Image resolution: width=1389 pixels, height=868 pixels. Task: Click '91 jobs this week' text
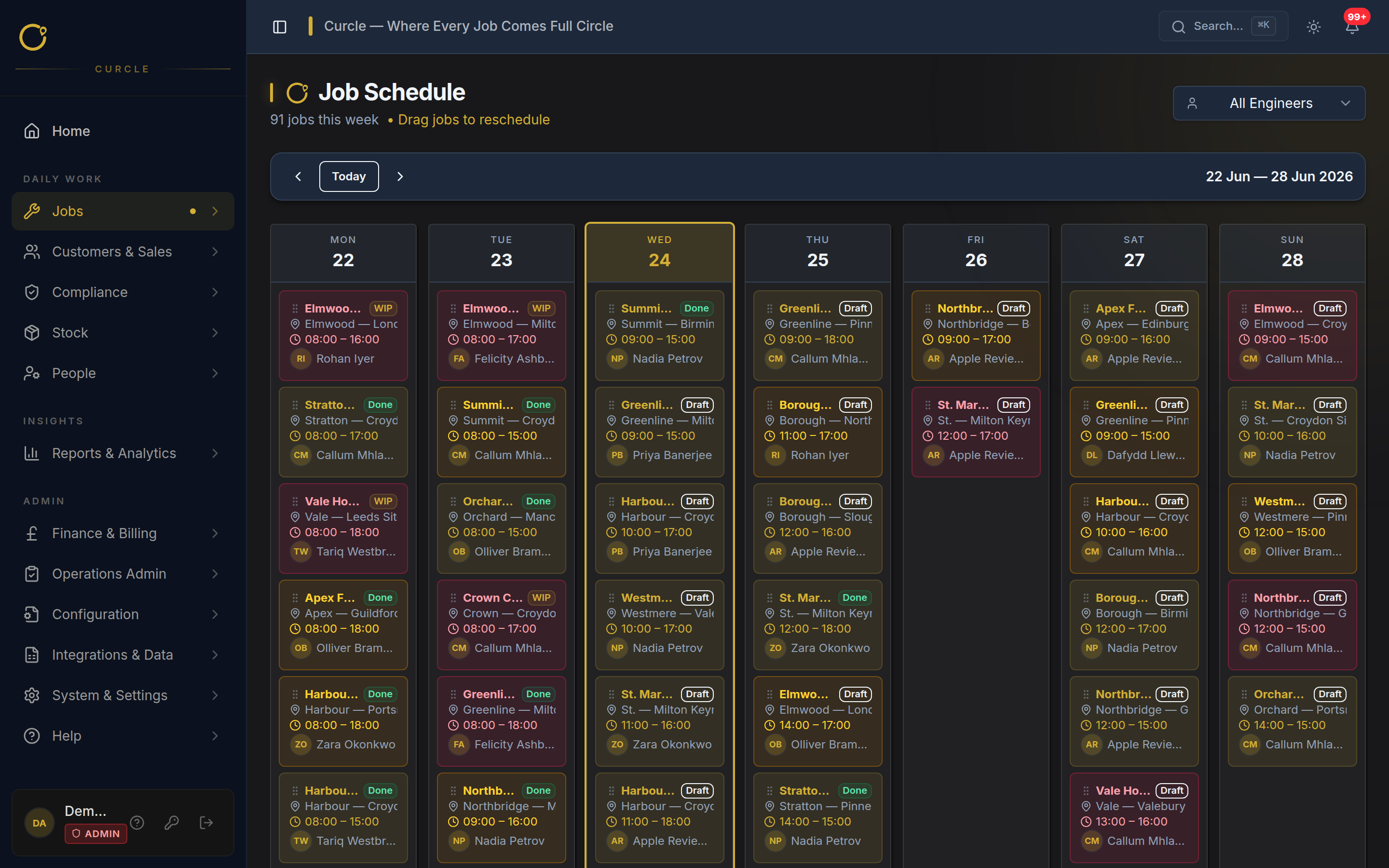click(x=324, y=120)
